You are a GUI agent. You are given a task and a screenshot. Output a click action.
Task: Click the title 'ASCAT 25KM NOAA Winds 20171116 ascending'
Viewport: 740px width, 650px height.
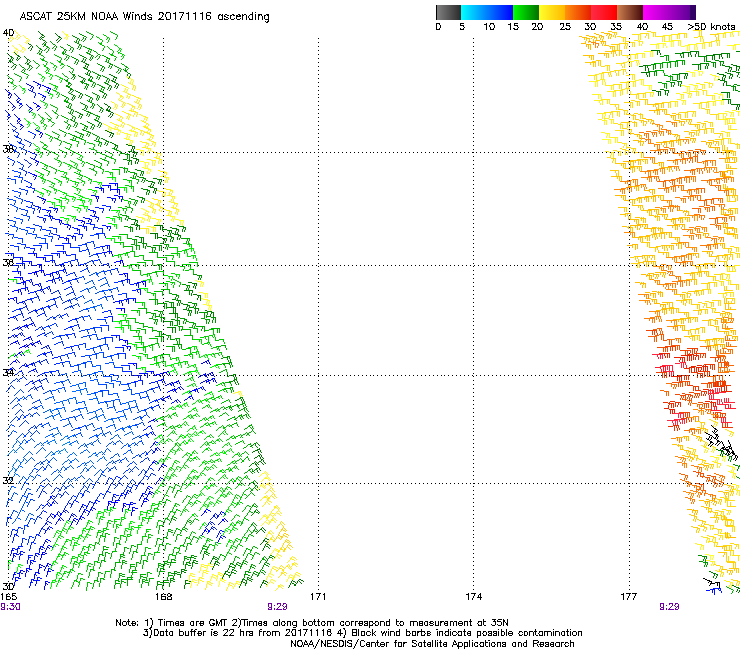(144, 16)
